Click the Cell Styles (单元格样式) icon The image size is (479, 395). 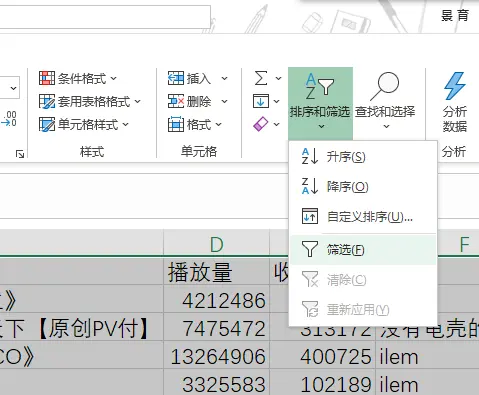click(x=47, y=124)
